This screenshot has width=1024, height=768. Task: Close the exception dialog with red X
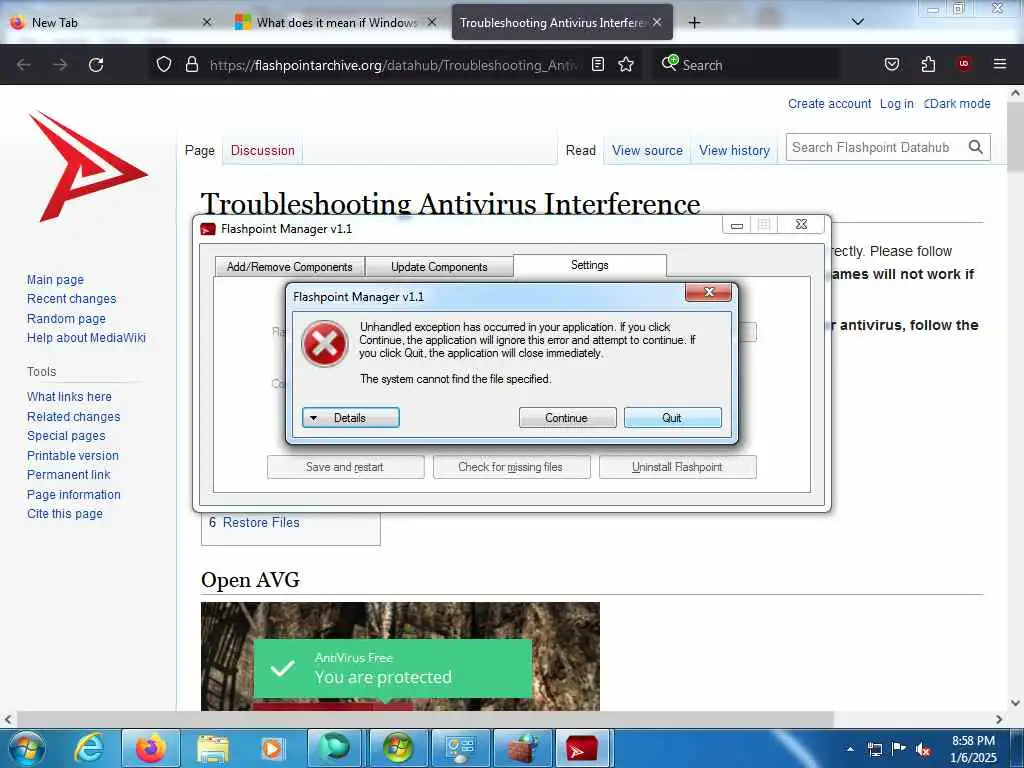(709, 293)
